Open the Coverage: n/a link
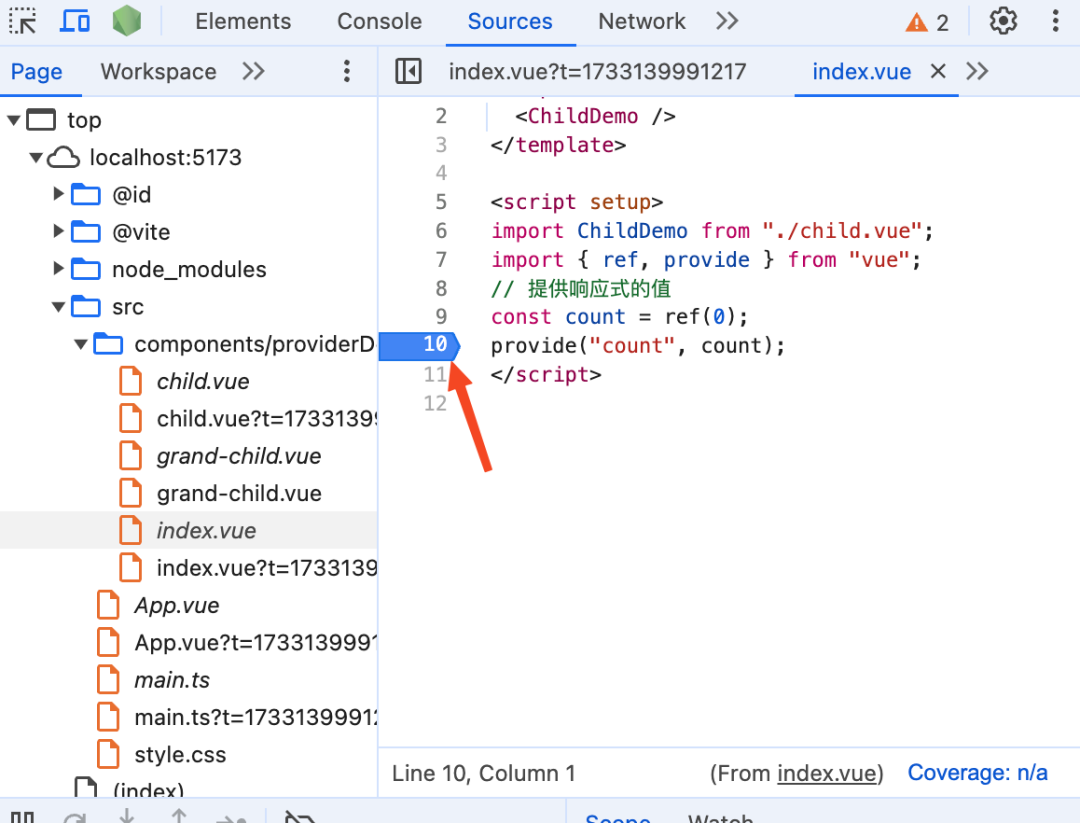 click(x=977, y=772)
